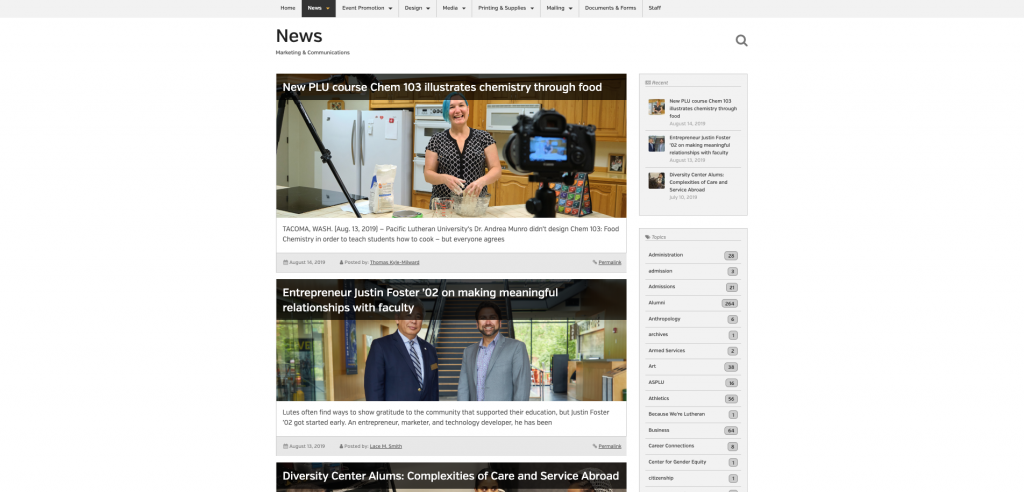Open the News menu item
The image size is (1024, 492).
[314, 8]
